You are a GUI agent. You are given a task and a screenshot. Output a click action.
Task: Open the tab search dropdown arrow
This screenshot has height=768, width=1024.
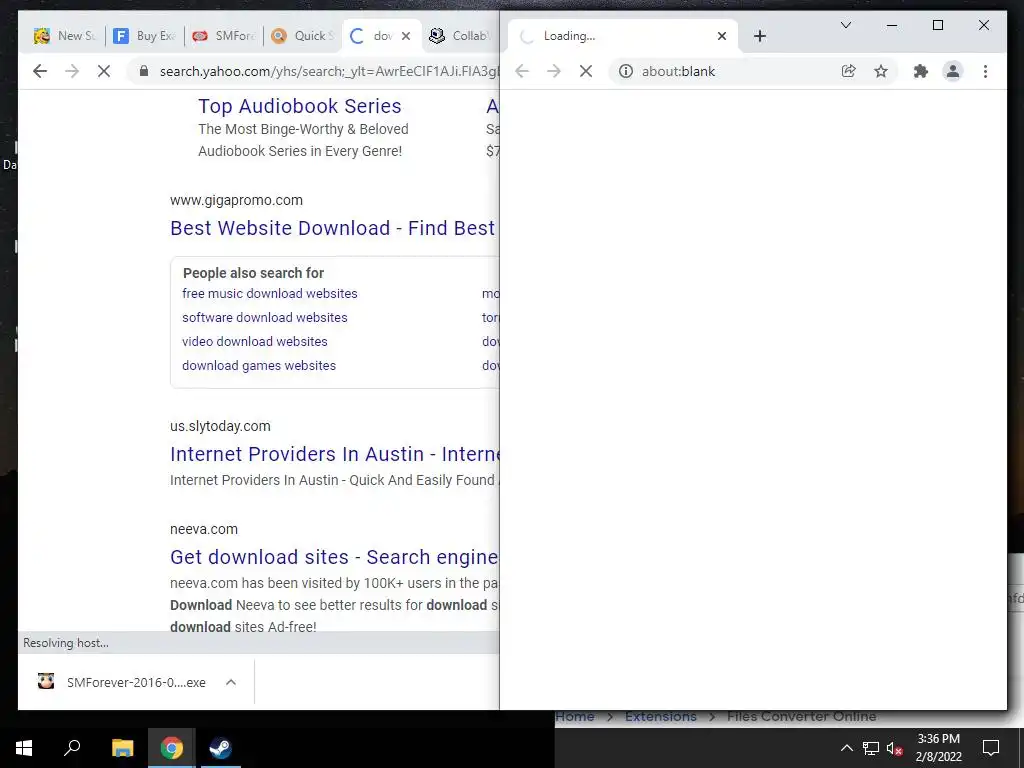[x=846, y=25]
